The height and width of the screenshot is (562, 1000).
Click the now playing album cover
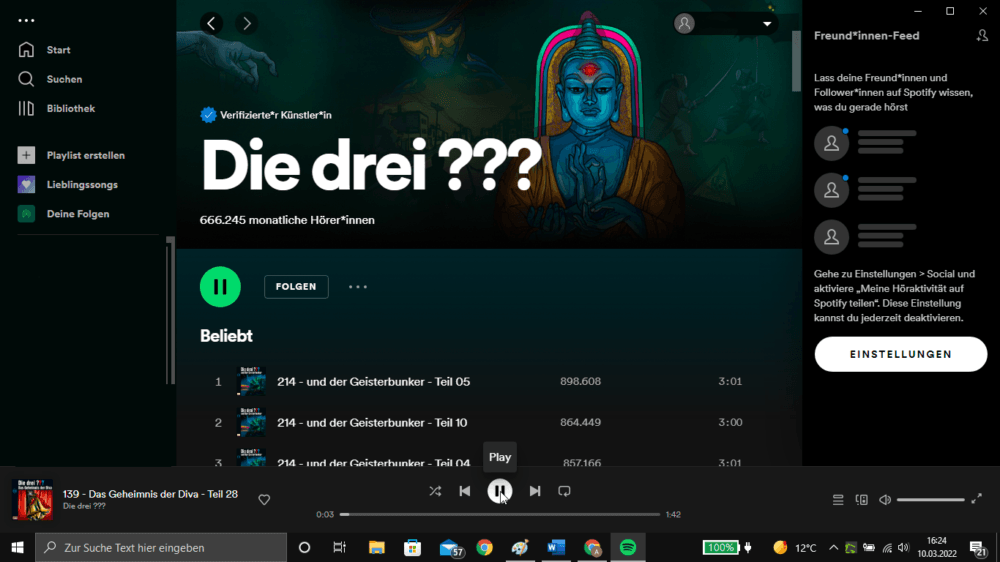(x=32, y=499)
